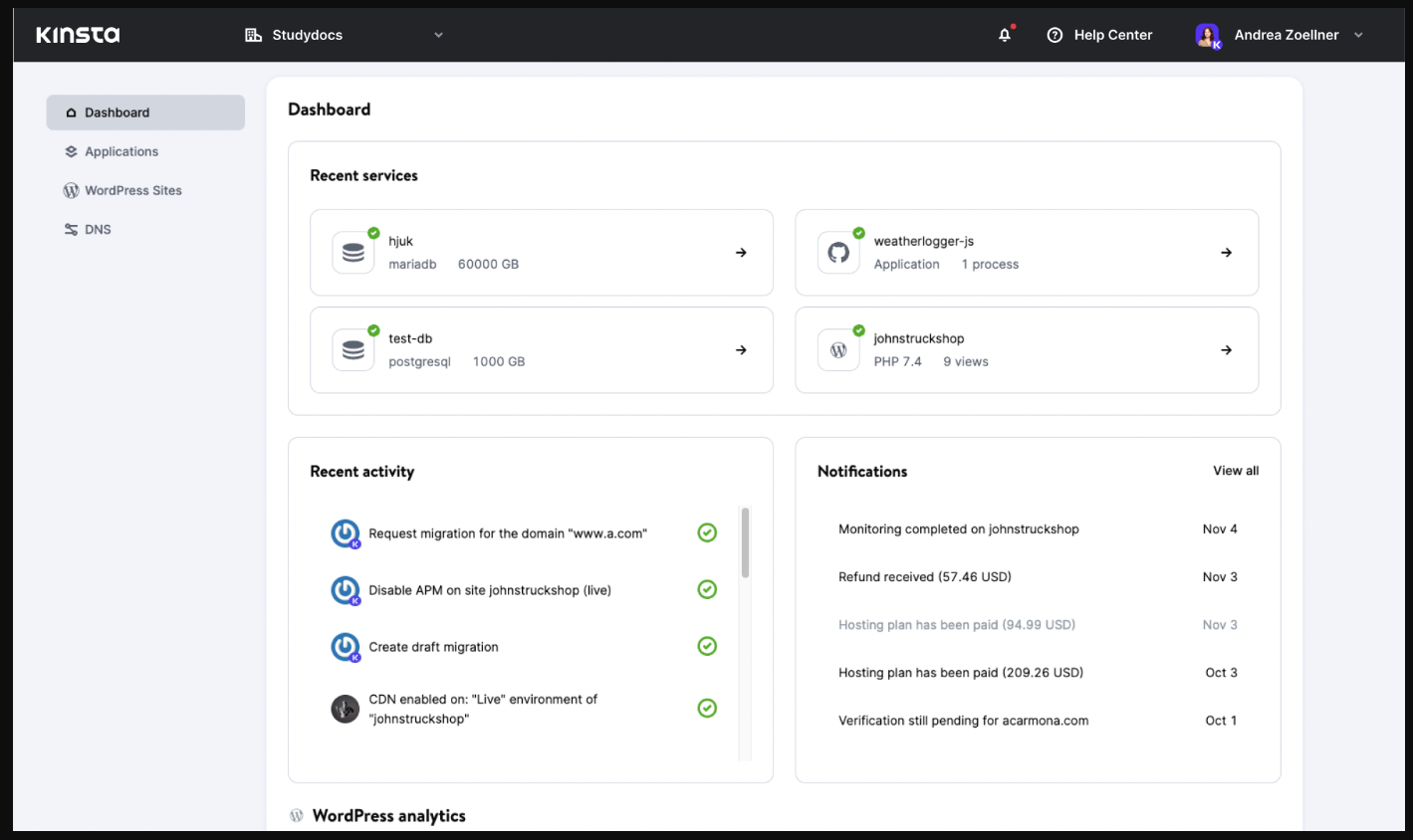Expand the user account menu chevron
The width and height of the screenshot is (1413, 840).
[1358, 35]
